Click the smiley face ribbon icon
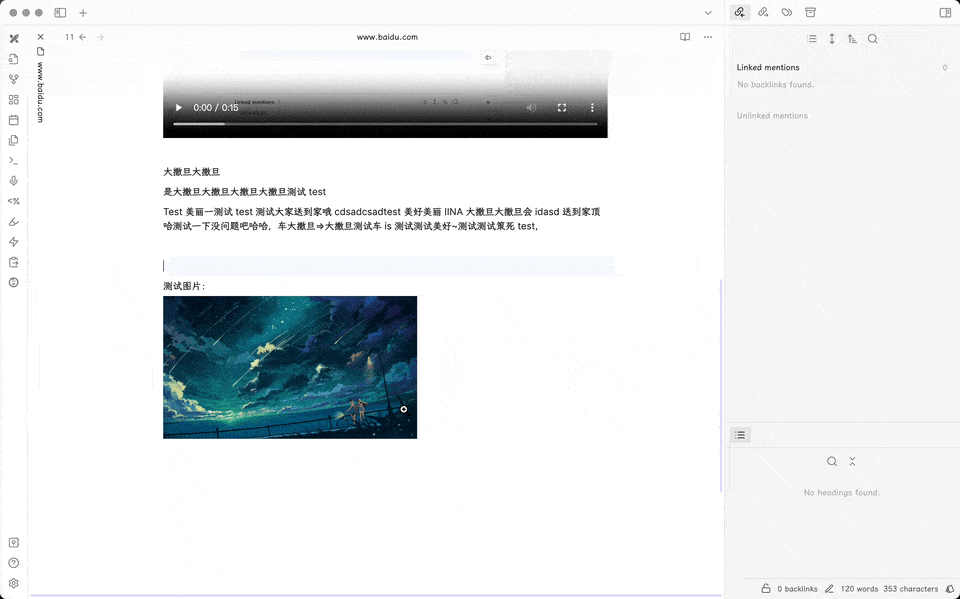The height and width of the screenshot is (599, 960). (14, 282)
